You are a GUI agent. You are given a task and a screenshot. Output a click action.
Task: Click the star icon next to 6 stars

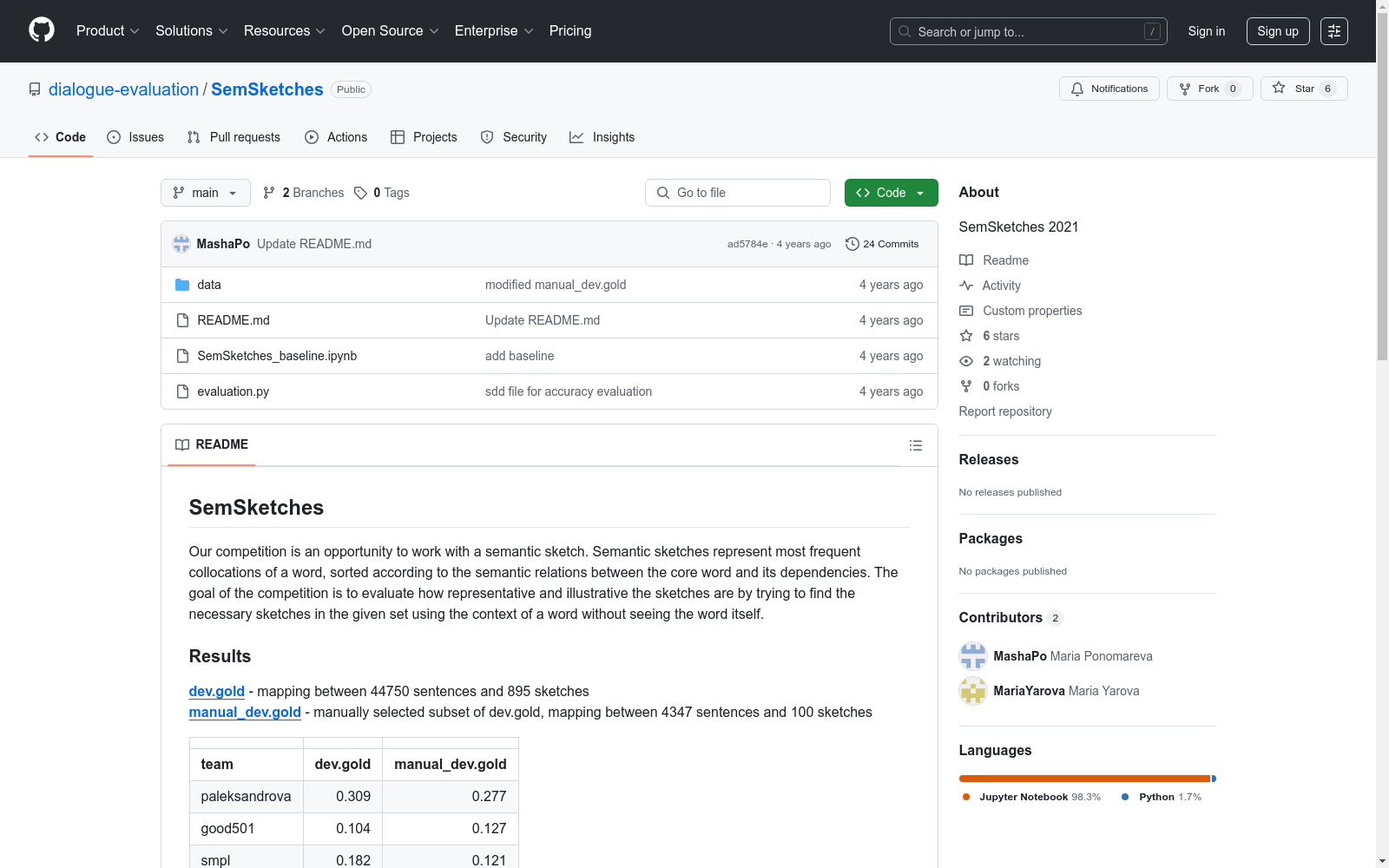tap(966, 336)
